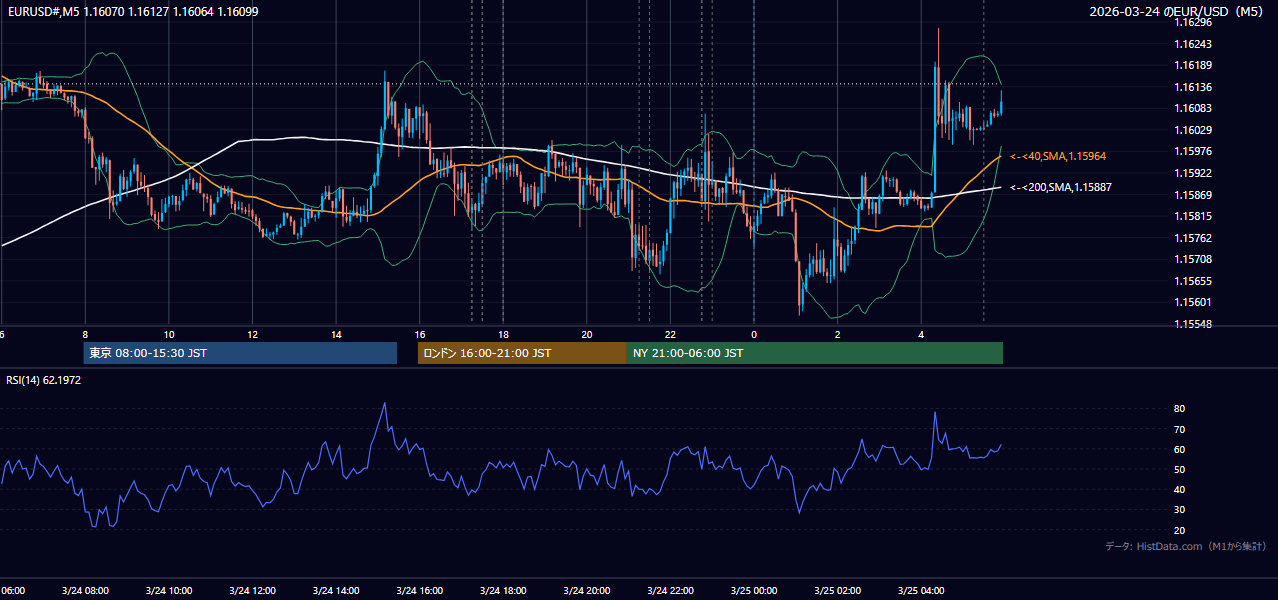Click hour label 4 on price chart axis
The width and height of the screenshot is (1278, 600).
(x=921, y=334)
